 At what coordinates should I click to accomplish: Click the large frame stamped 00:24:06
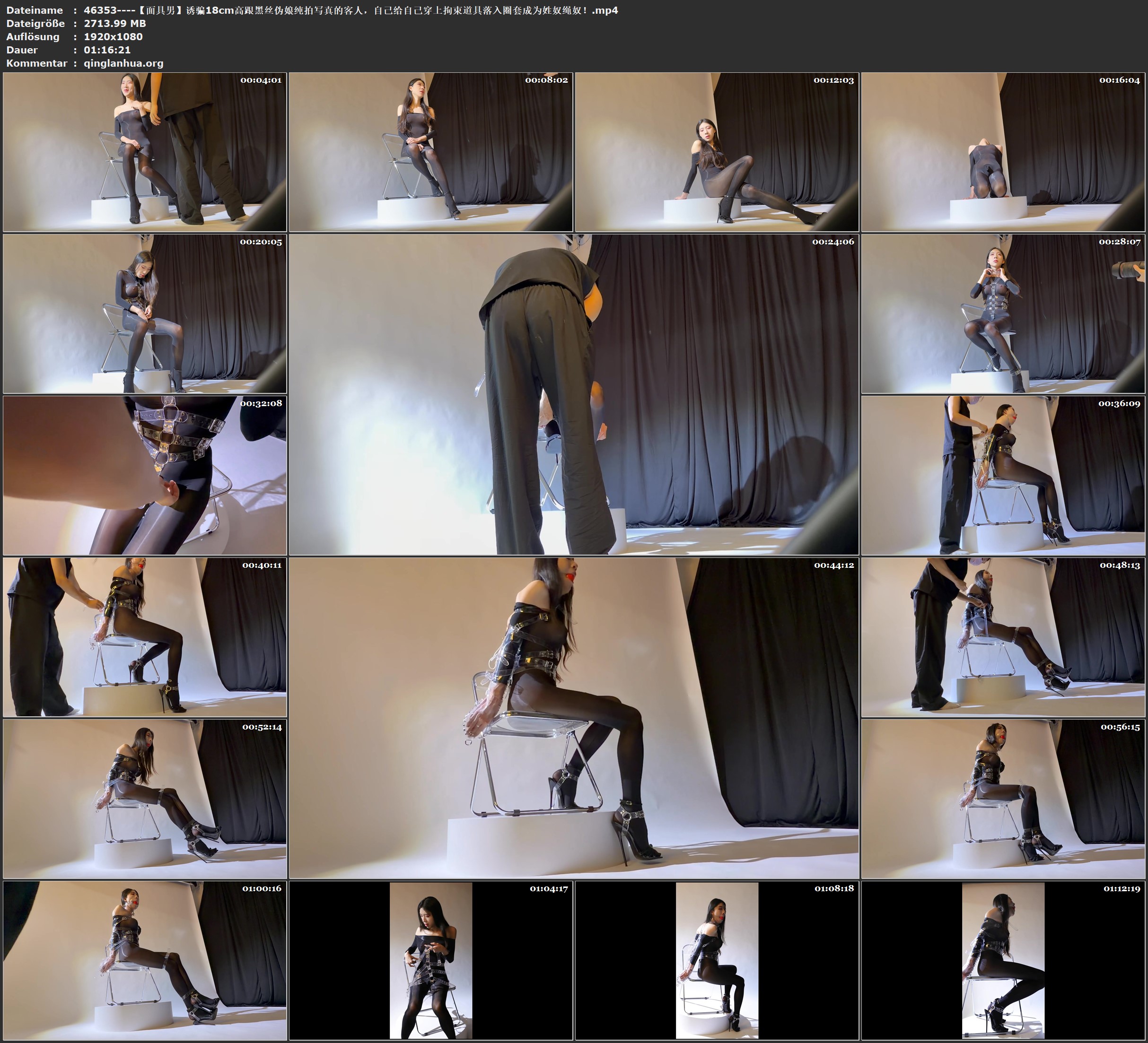(573, 394)
